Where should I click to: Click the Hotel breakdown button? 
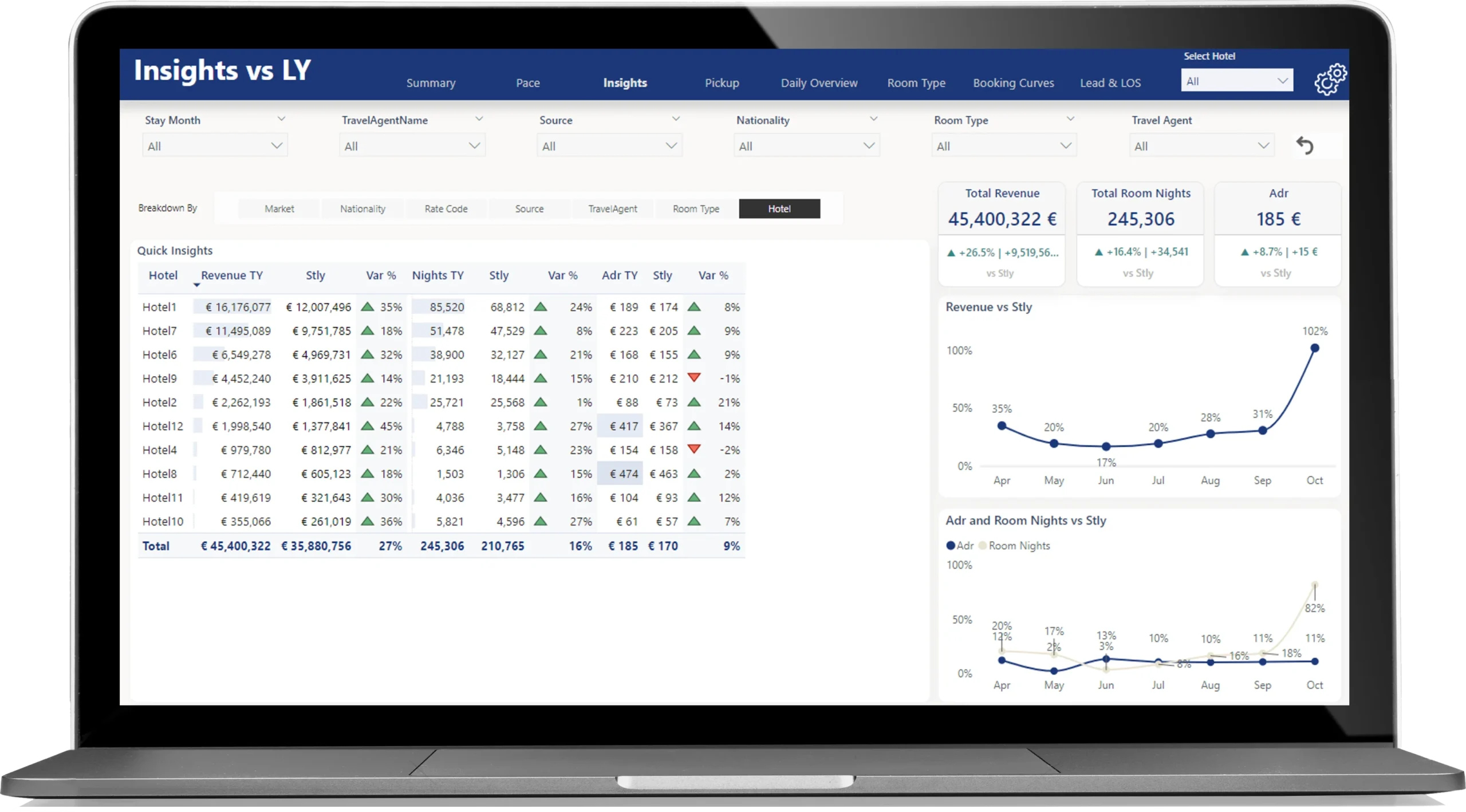(x=779, y=209)
